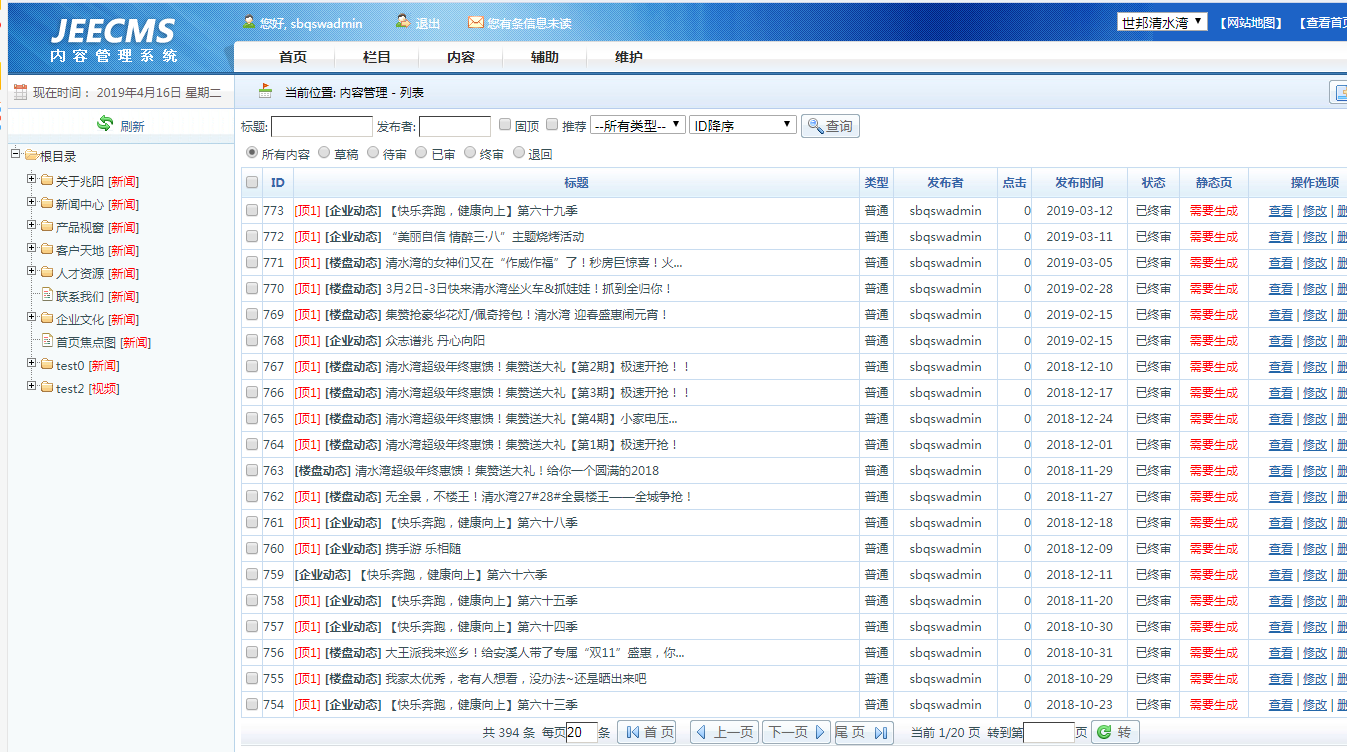Viewport: 1347px width, 752px height.
Task: Go to next page with 下一页
Action: [x=796, y=732]
